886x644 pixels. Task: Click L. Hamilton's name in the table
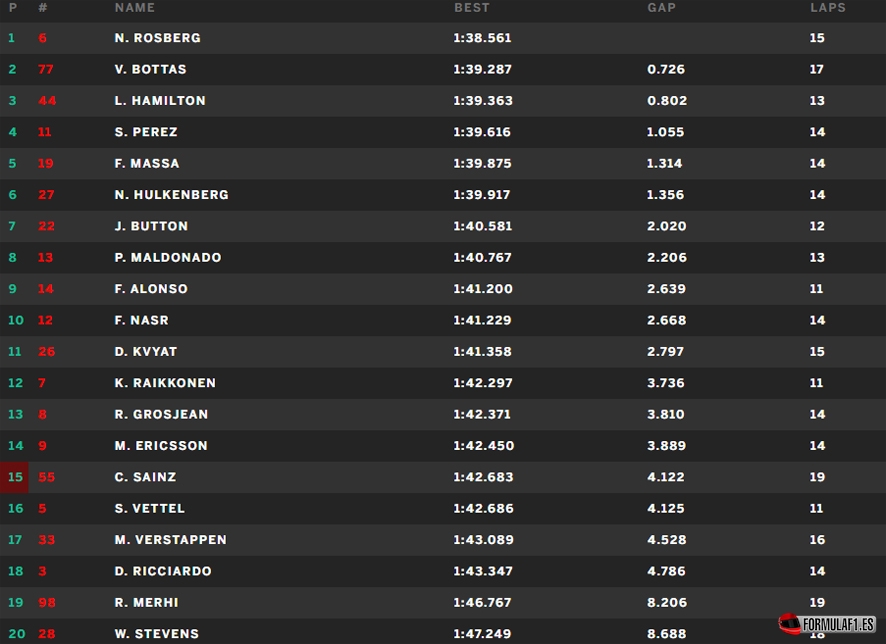tap(160, 101)
